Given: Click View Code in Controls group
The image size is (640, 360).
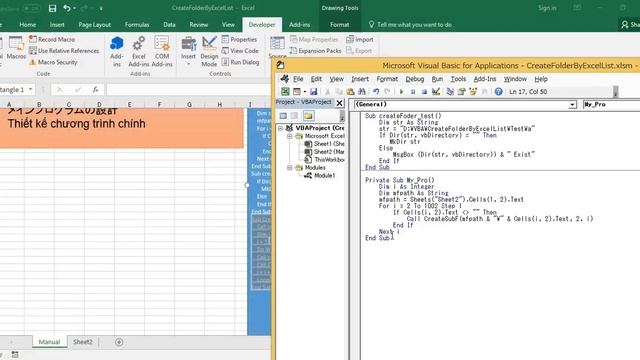Looking at the screenshot, I should click(x=240, y=51).
